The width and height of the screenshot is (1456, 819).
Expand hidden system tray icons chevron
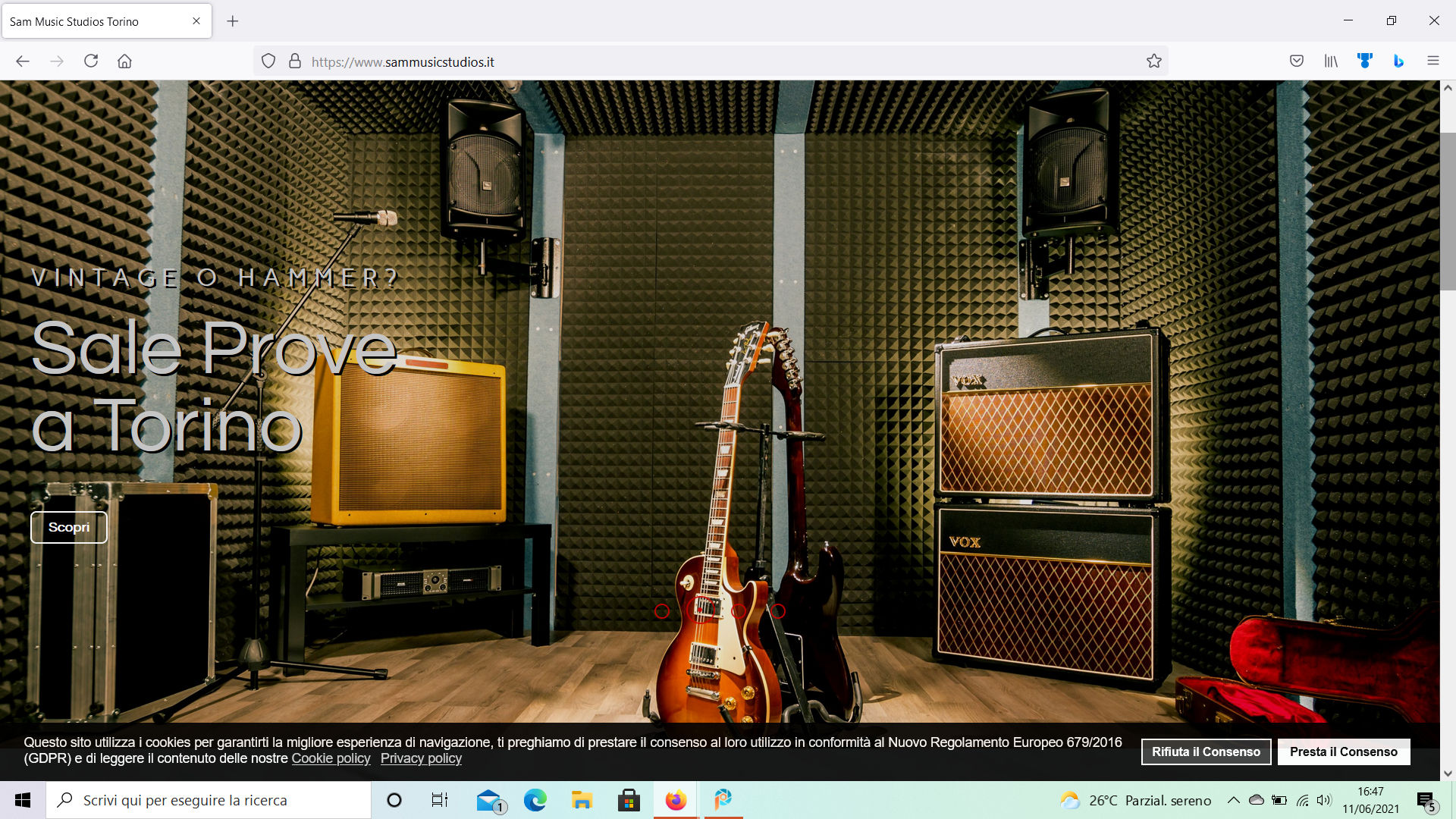[x=1233, y=800]
